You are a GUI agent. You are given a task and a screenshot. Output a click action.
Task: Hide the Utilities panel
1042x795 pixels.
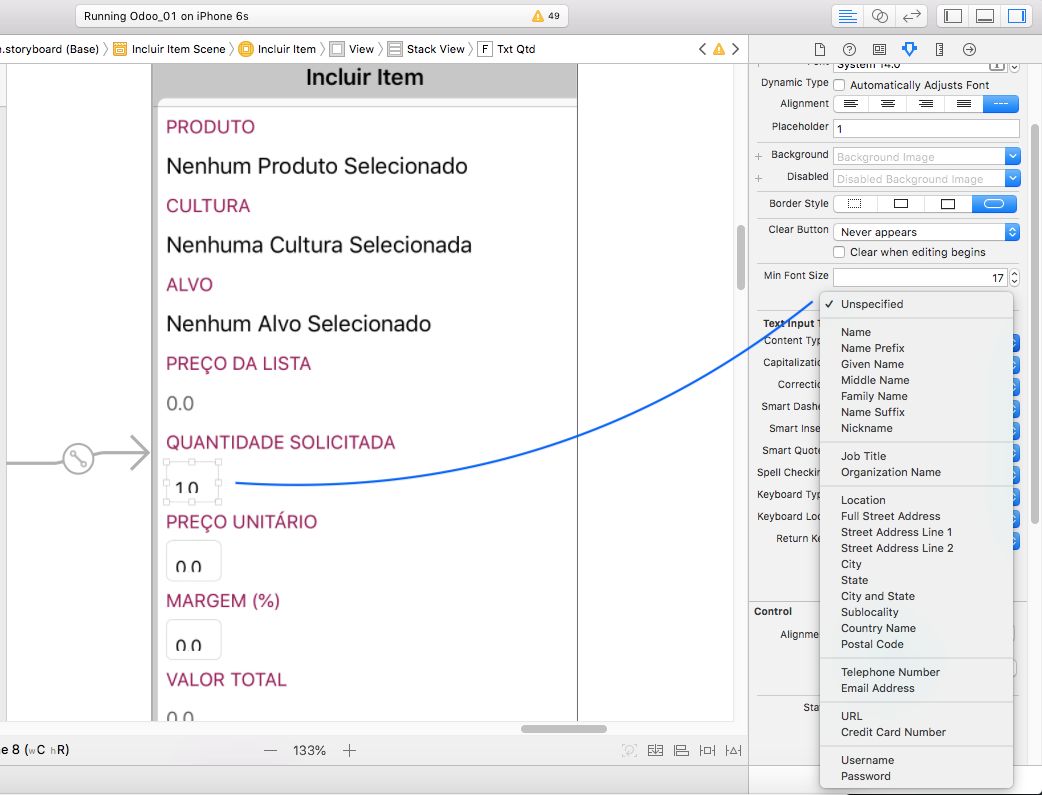[1017, 16]
